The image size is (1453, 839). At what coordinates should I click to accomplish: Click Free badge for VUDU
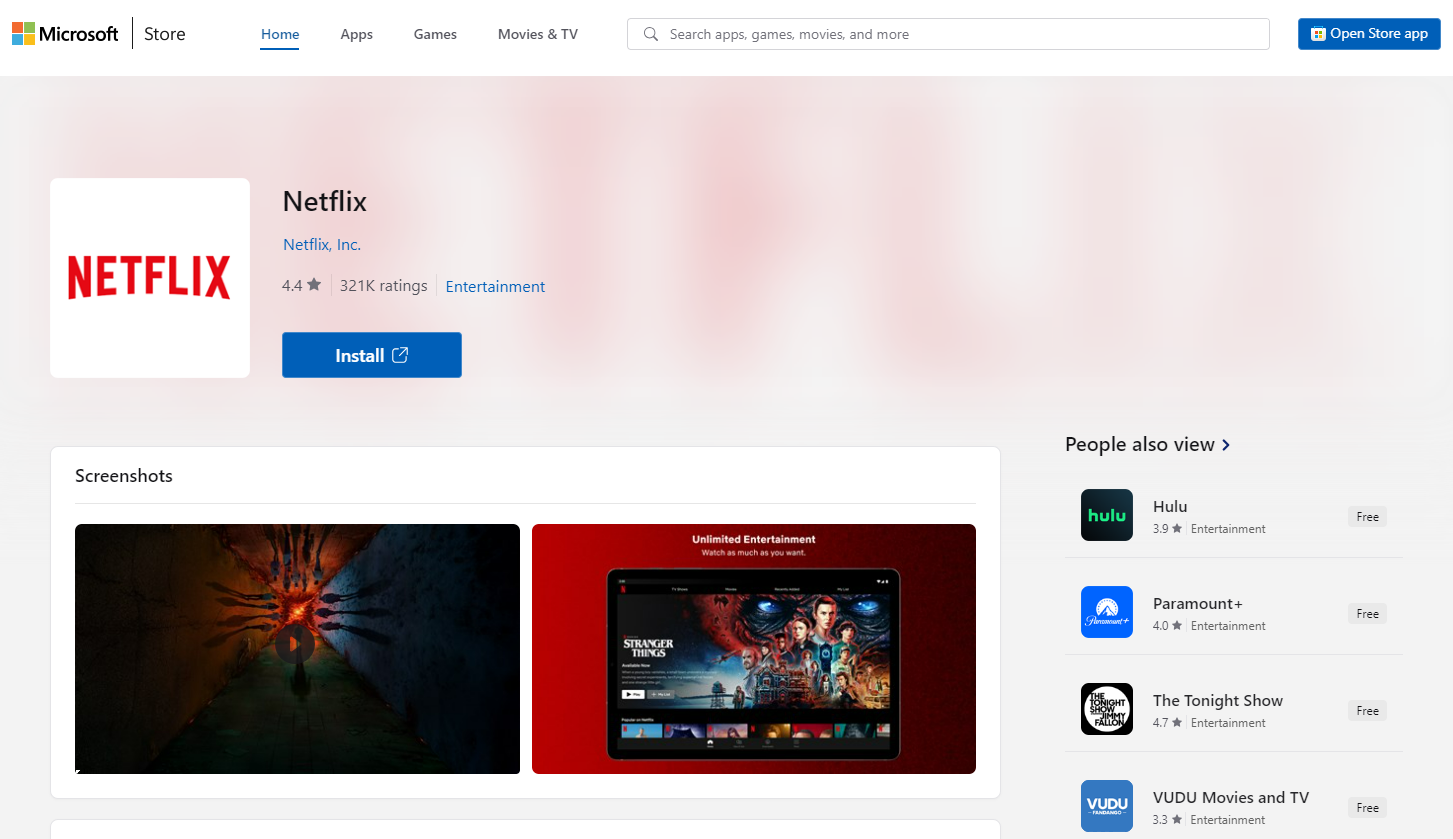(1367, 808)
